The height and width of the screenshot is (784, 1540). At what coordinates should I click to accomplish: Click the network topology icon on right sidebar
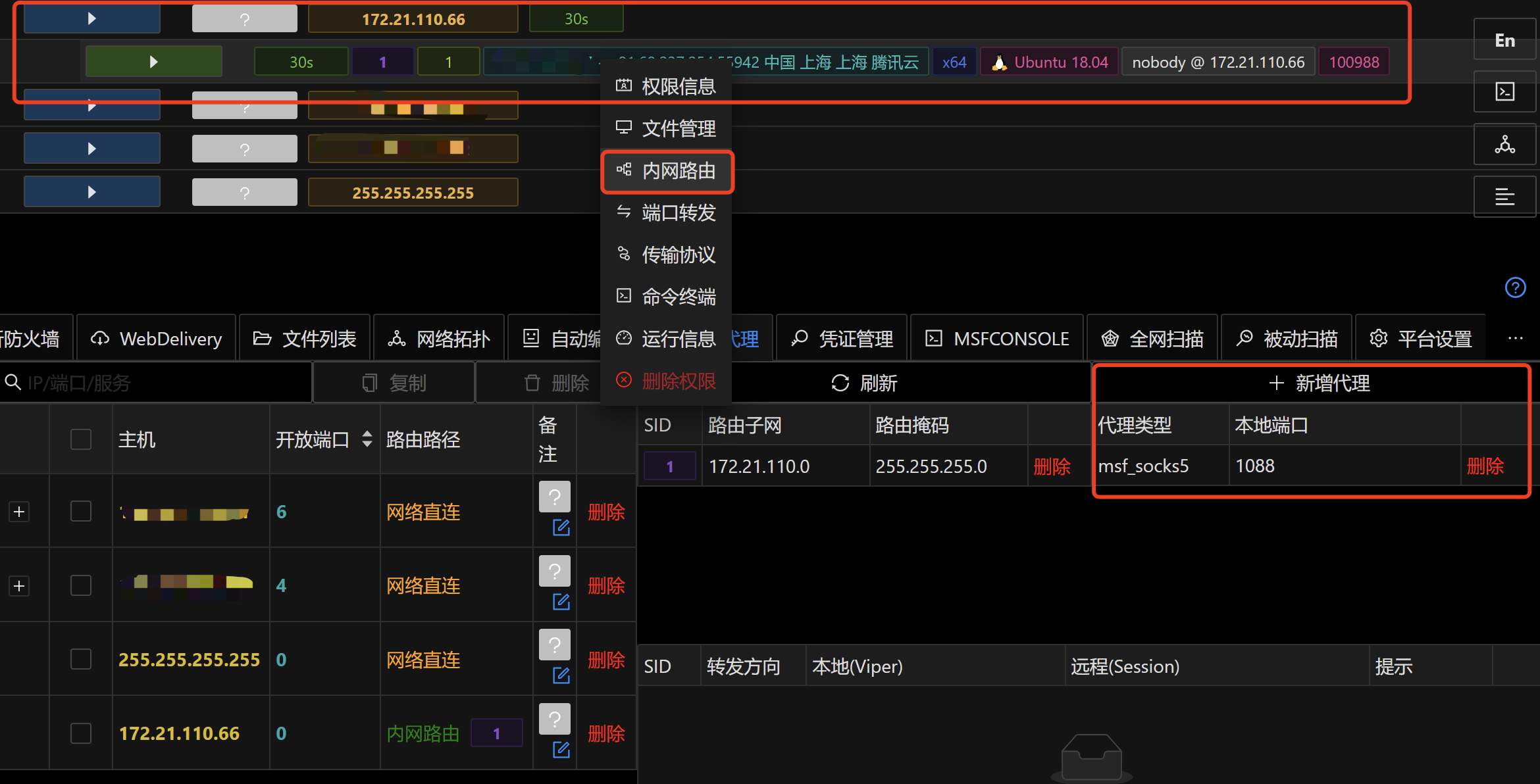click(1504, 145)
